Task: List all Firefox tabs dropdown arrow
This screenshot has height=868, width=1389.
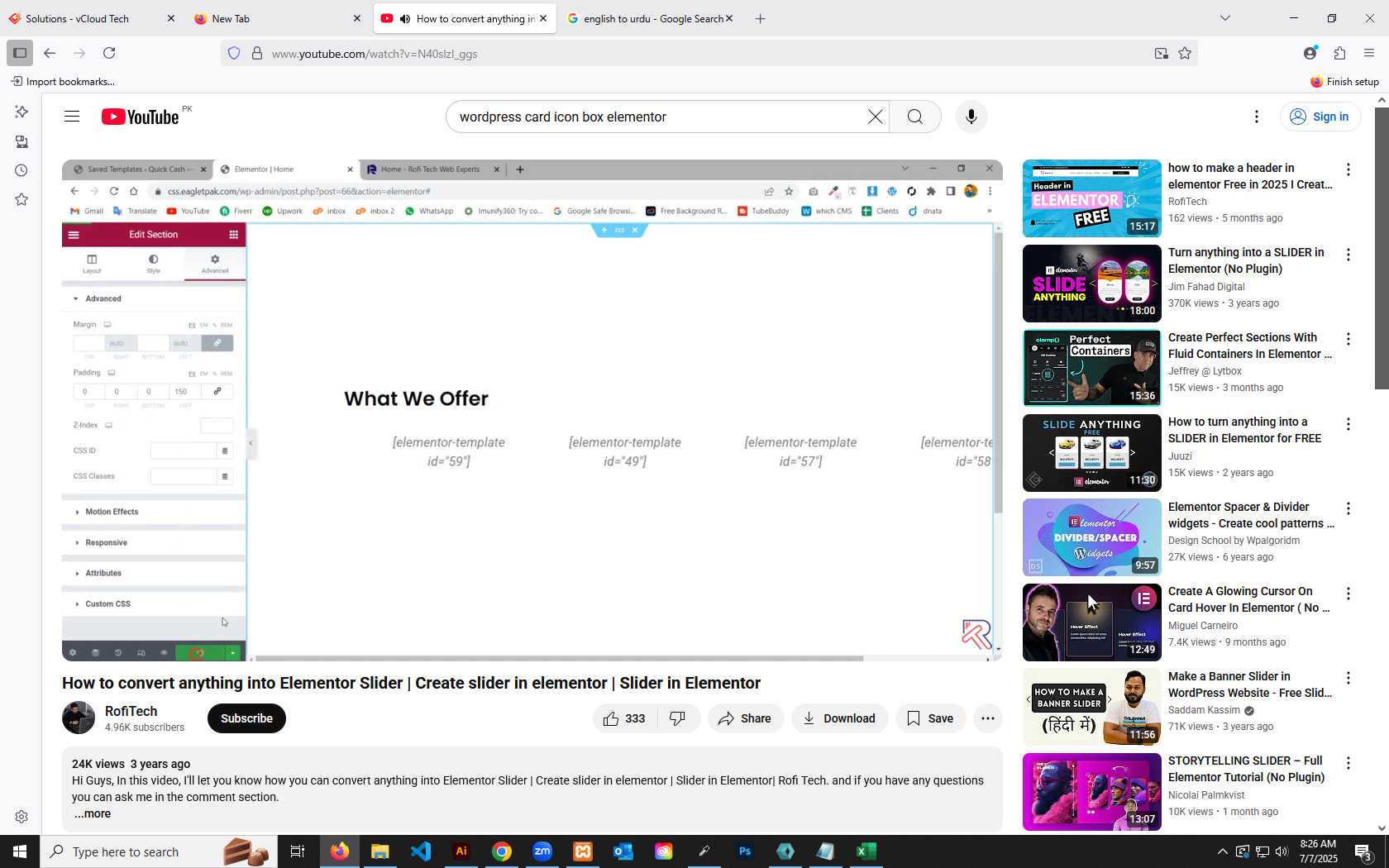Action: tap(1225, 18)
